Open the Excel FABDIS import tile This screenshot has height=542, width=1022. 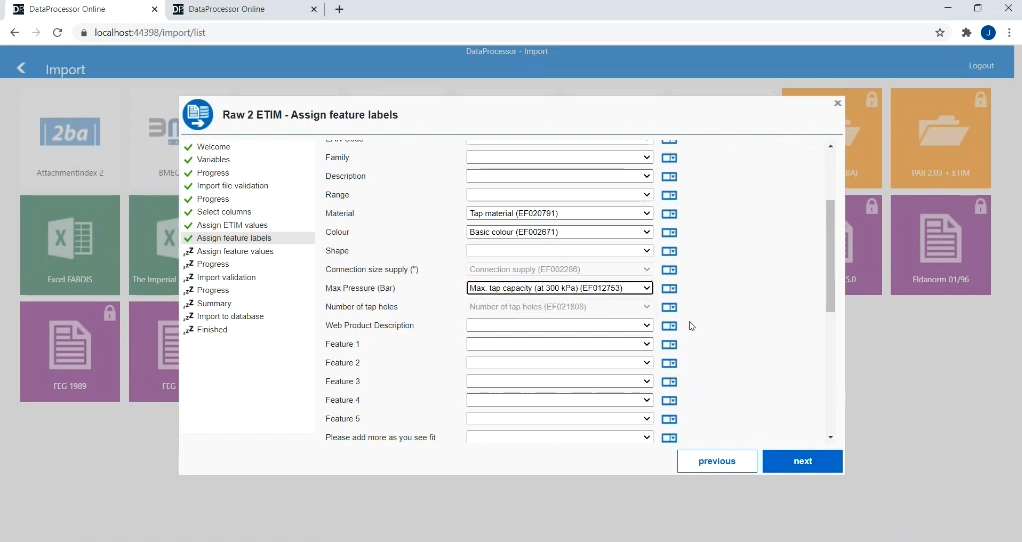70,245
